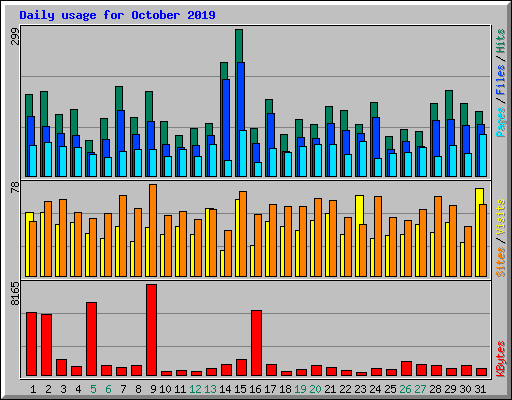Click the green weekend day 27 label

pos(420,389)
